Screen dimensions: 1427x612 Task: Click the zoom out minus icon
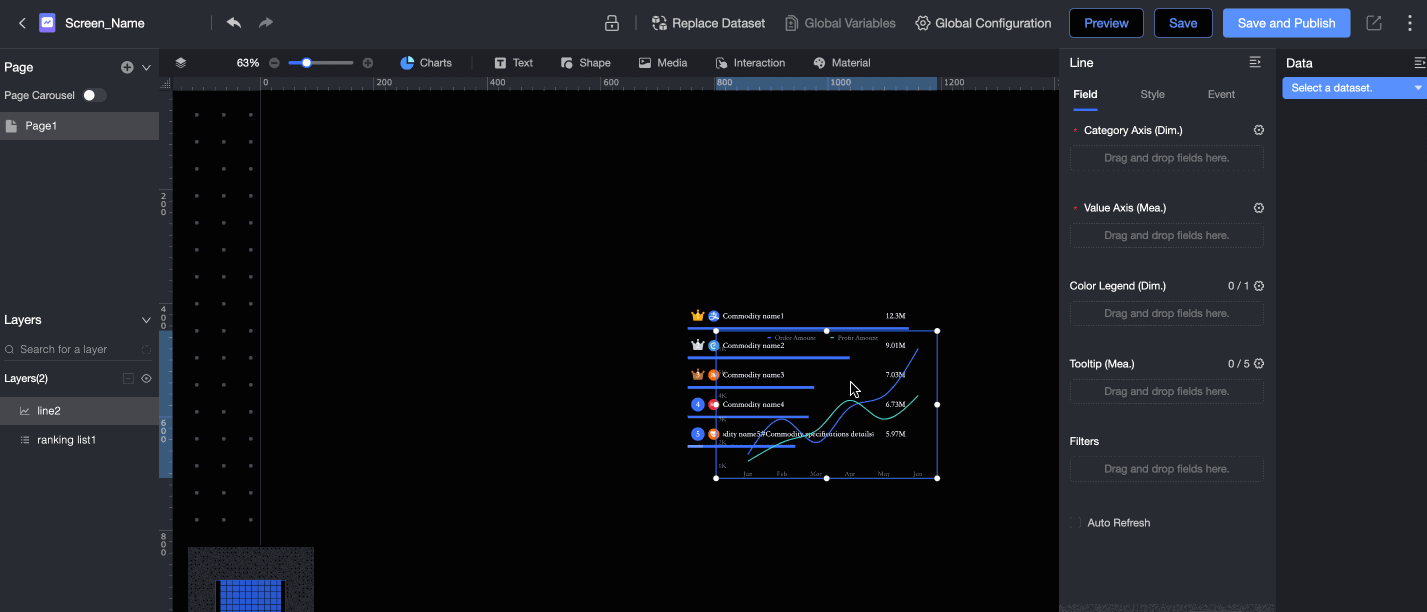275,63
